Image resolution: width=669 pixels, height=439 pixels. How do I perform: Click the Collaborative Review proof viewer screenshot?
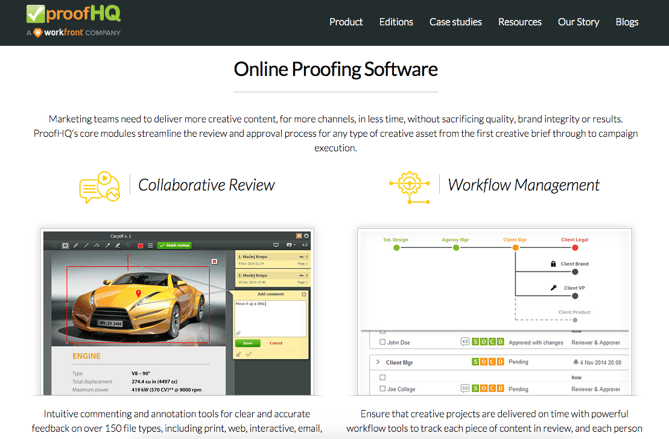[177, 312]
